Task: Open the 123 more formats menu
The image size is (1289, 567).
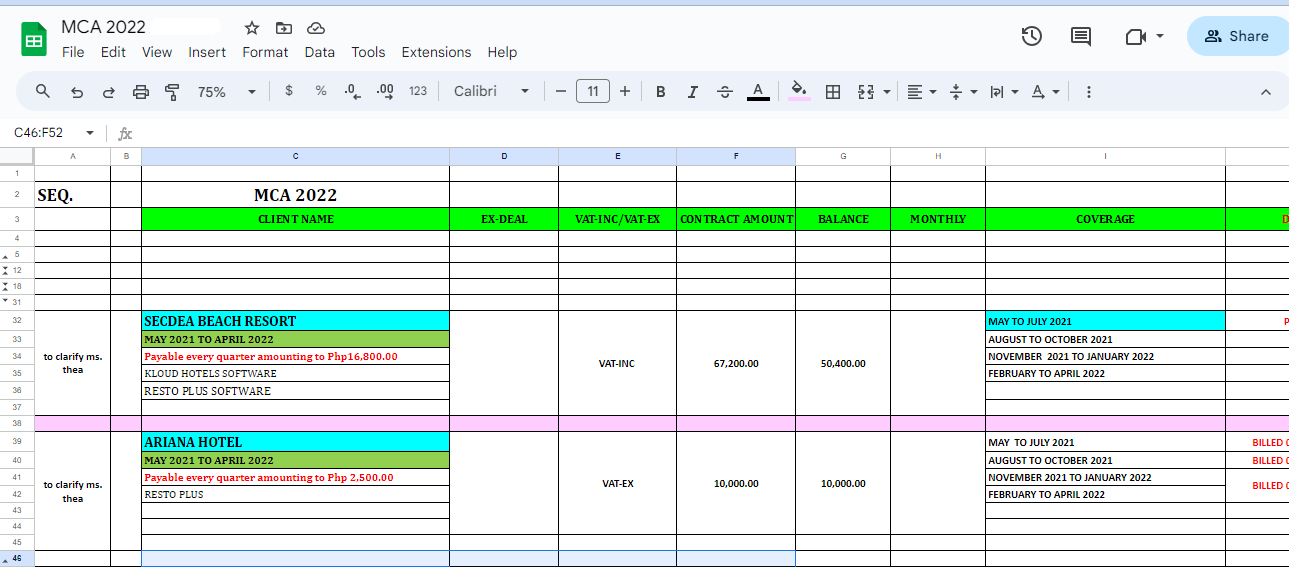Action: 418,91
